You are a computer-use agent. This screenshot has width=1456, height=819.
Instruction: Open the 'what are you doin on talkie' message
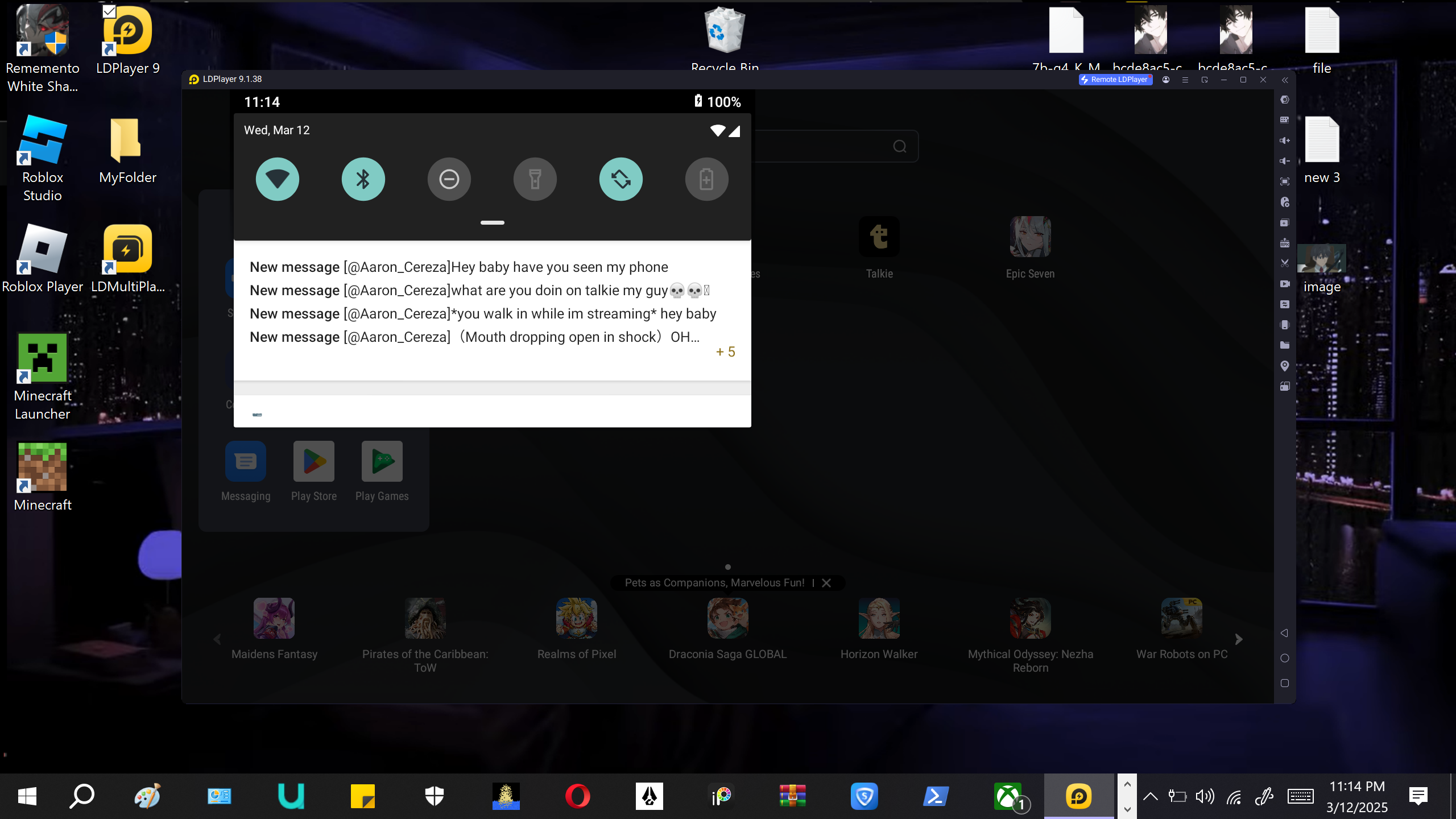pos(479,291)
